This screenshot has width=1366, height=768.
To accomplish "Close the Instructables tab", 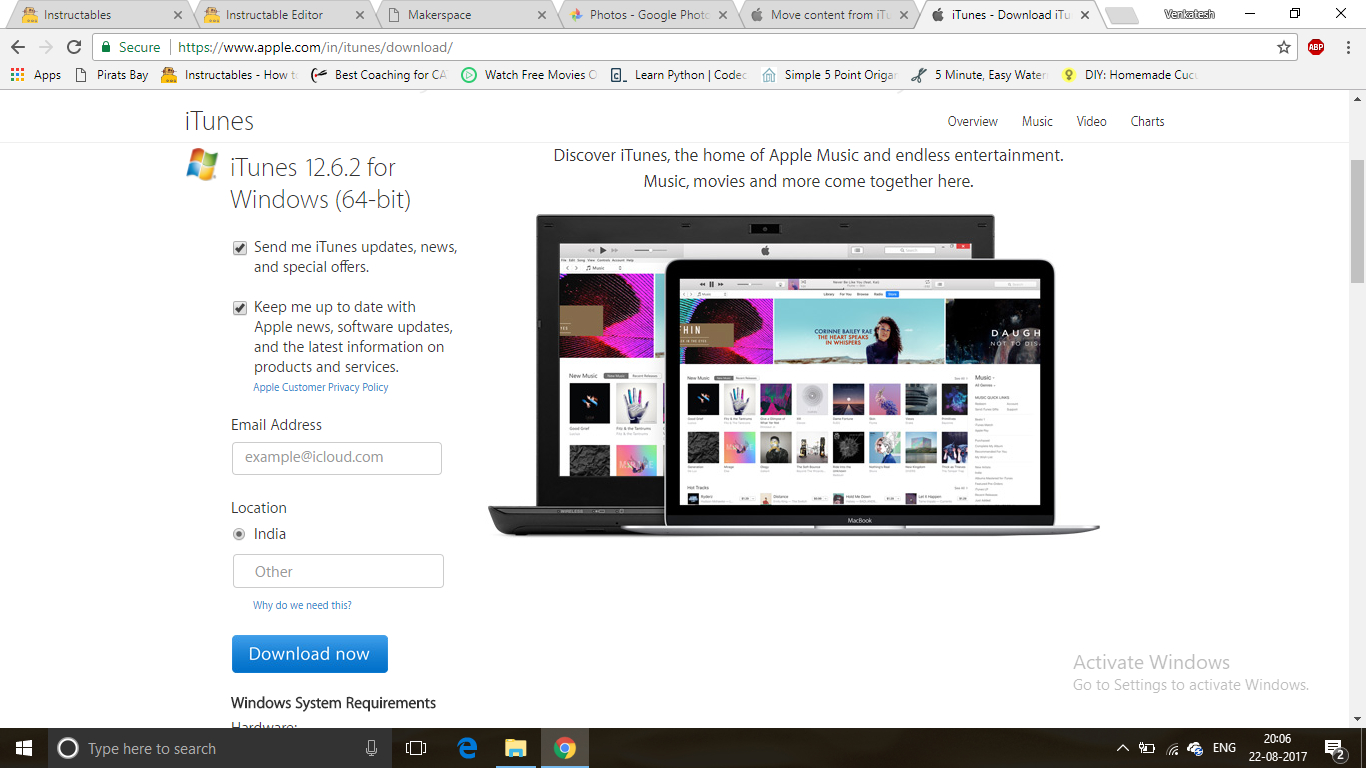I will point(179,15).
